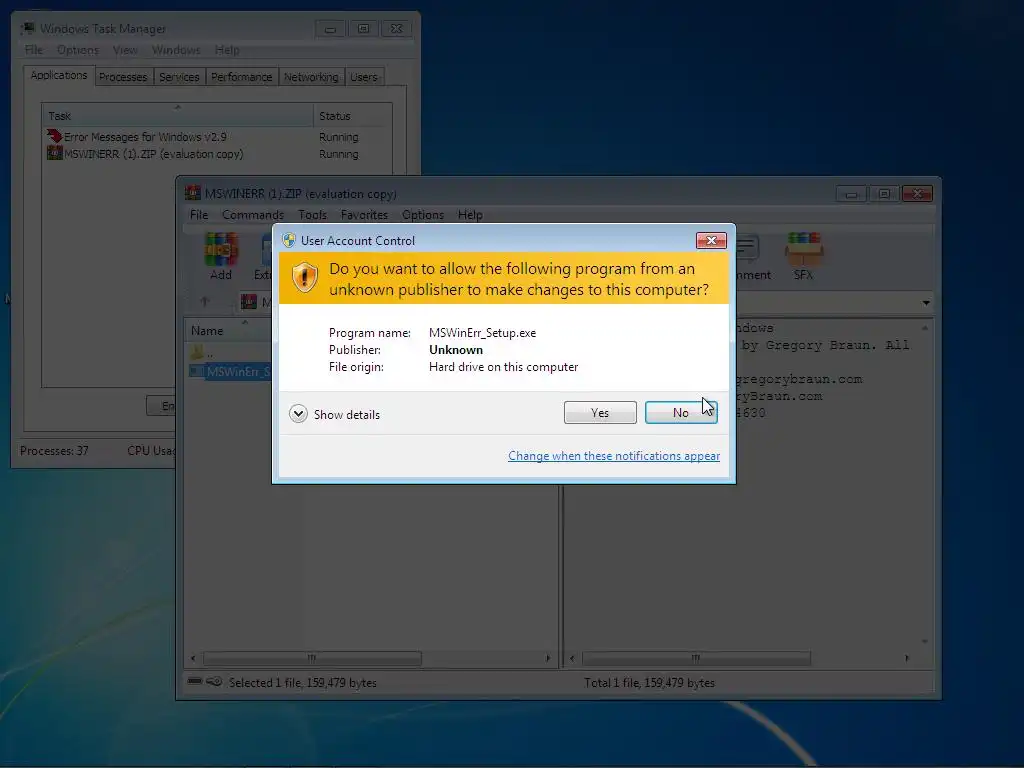This screenshot has width=1024, height=768.
Task: Switch to Processes tab in Task Manager
Action: click(123, 77)
